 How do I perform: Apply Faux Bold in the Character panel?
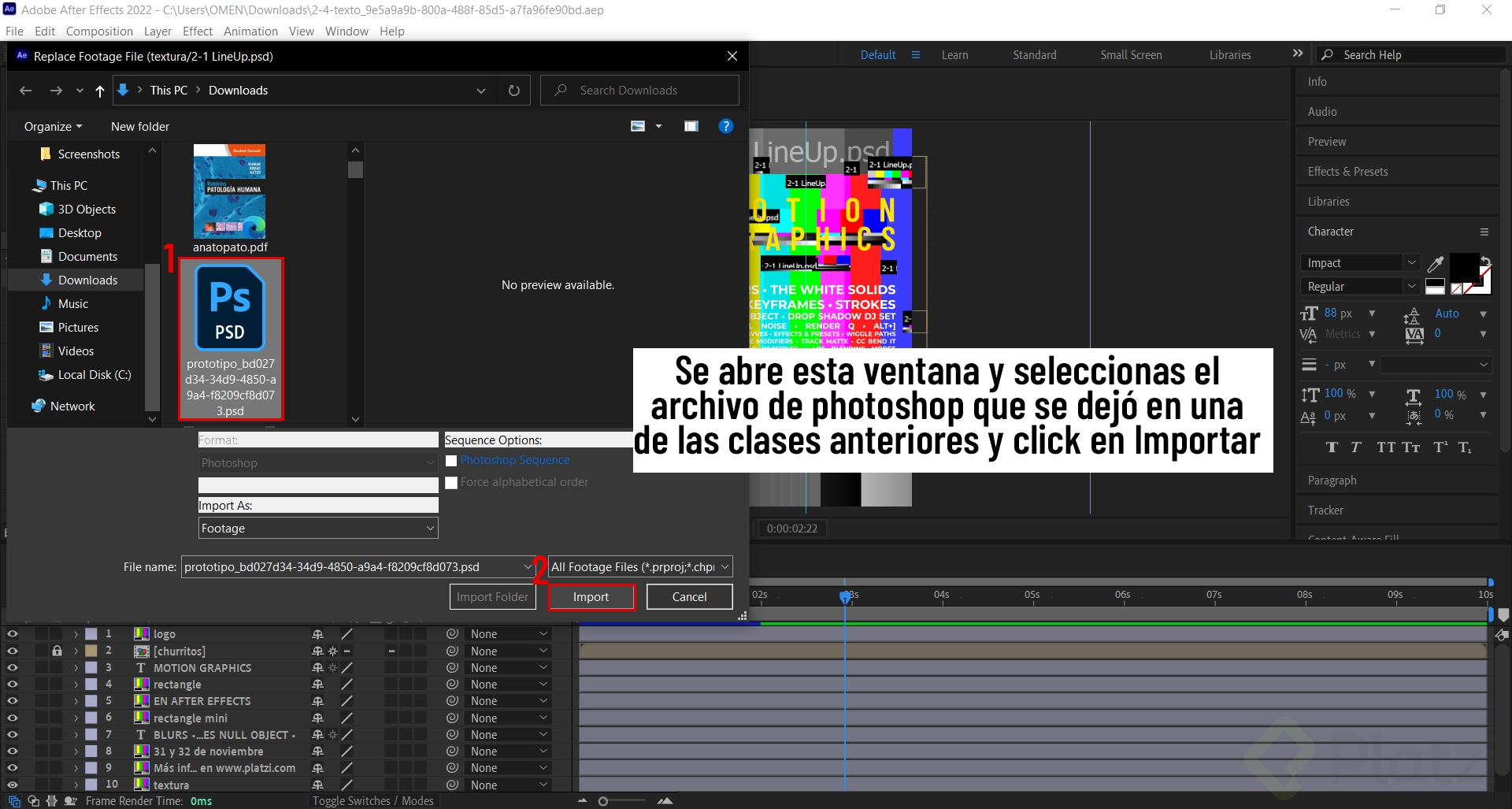[x=1332, y=447]
